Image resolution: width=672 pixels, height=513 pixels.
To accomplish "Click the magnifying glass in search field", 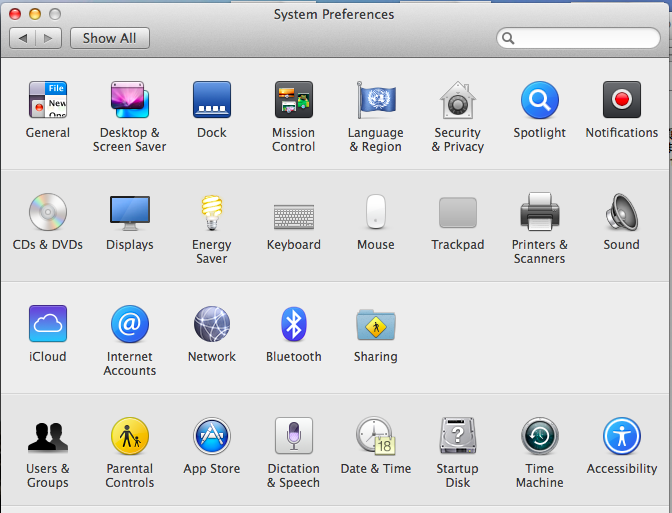I will [508, 38].
